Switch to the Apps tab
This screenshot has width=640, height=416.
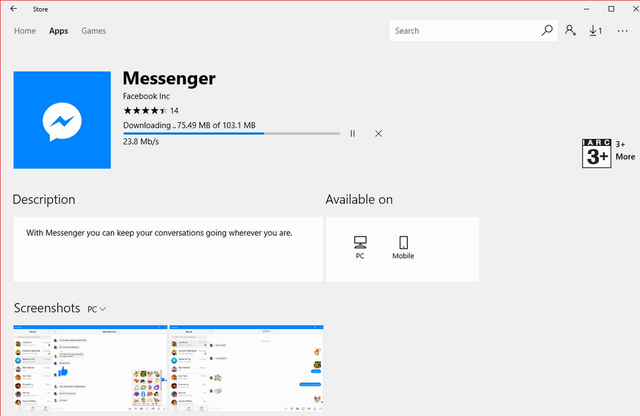coord(58,31)
